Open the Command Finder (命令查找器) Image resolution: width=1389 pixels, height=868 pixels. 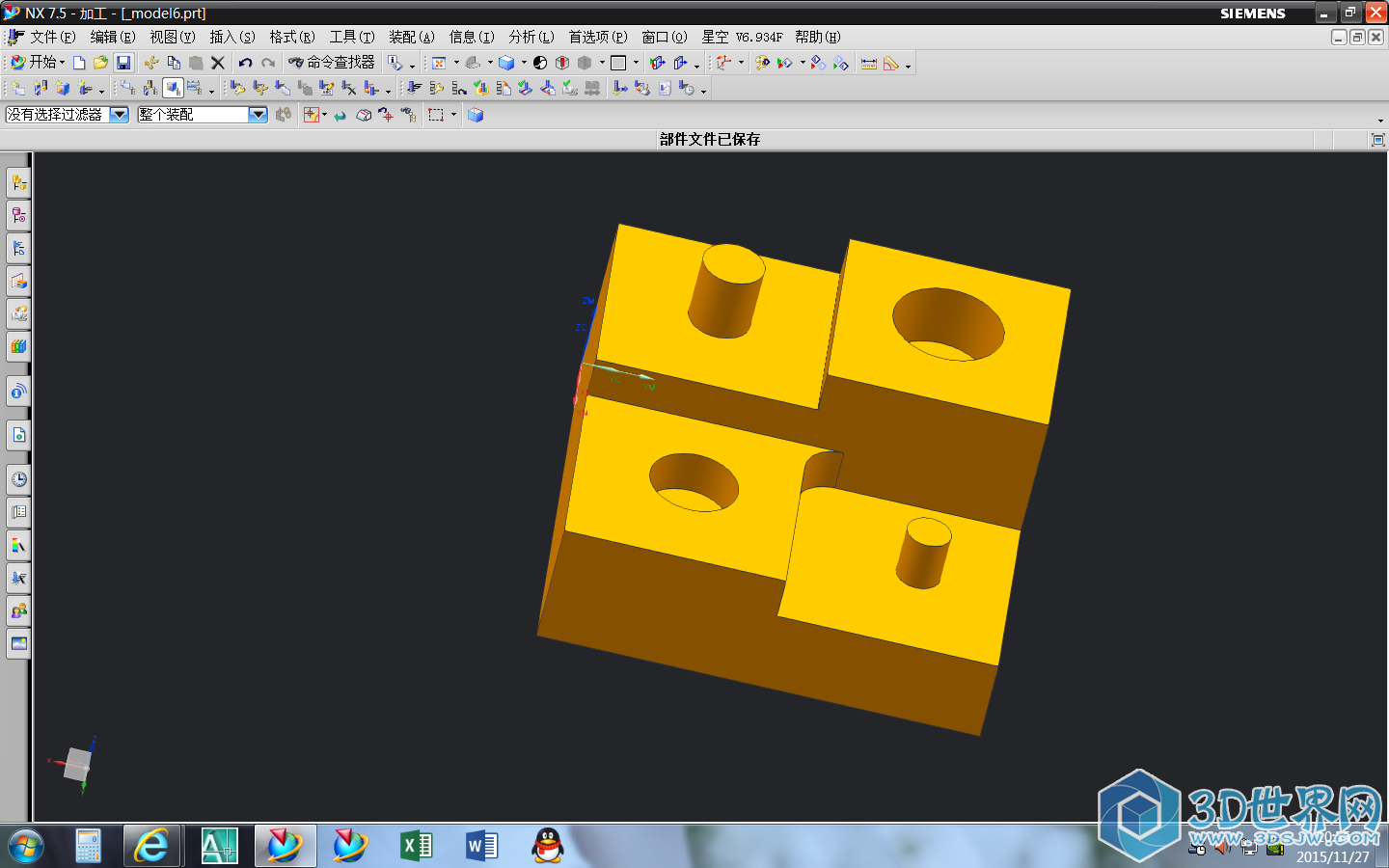[332, 63]
